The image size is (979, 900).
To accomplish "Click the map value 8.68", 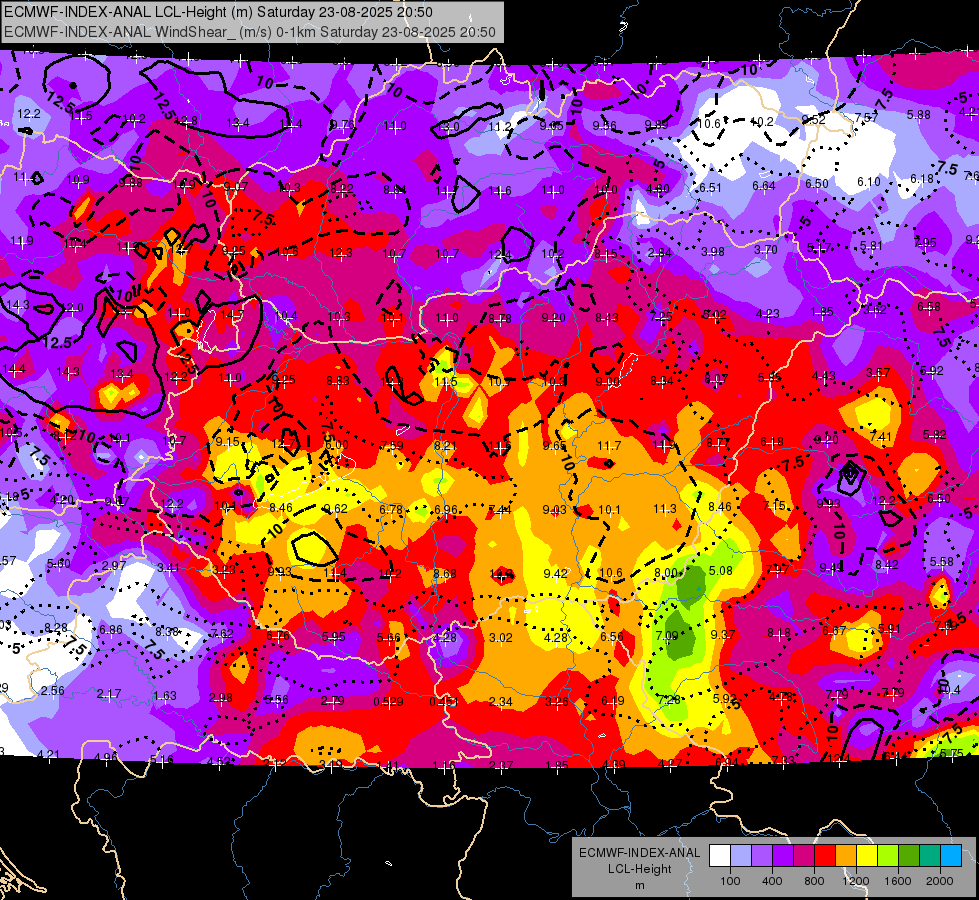I will coord(445,573).
